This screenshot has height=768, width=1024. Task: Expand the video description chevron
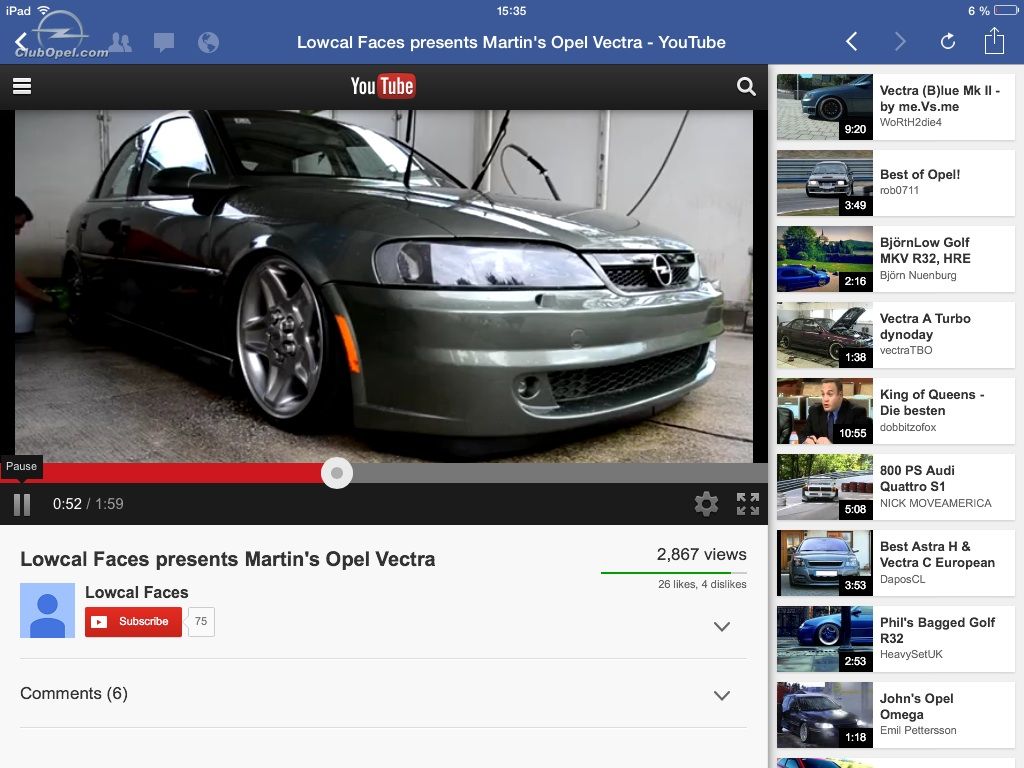pos(722,627)
